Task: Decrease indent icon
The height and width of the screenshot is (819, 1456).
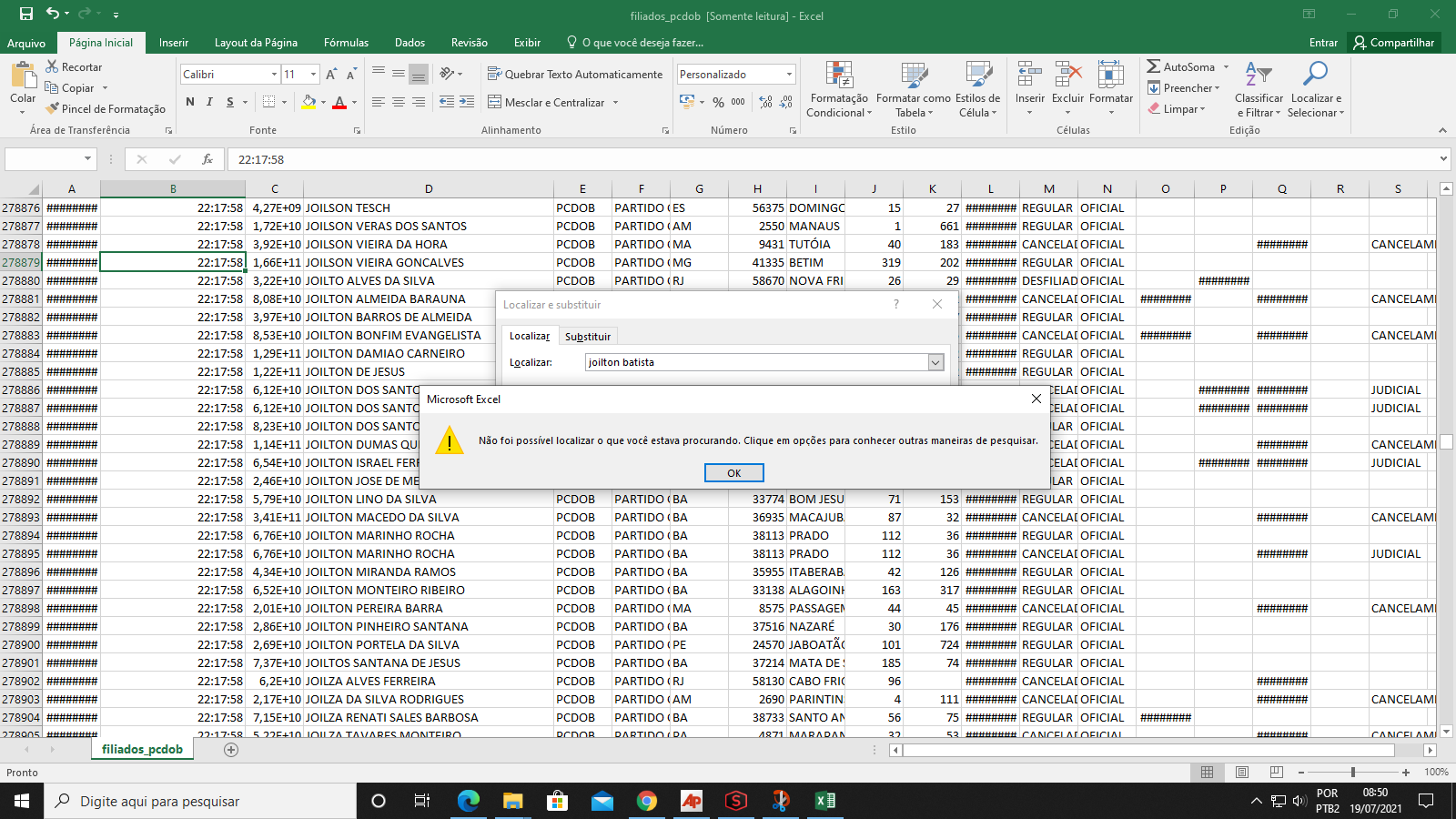Action: [447, 102]
